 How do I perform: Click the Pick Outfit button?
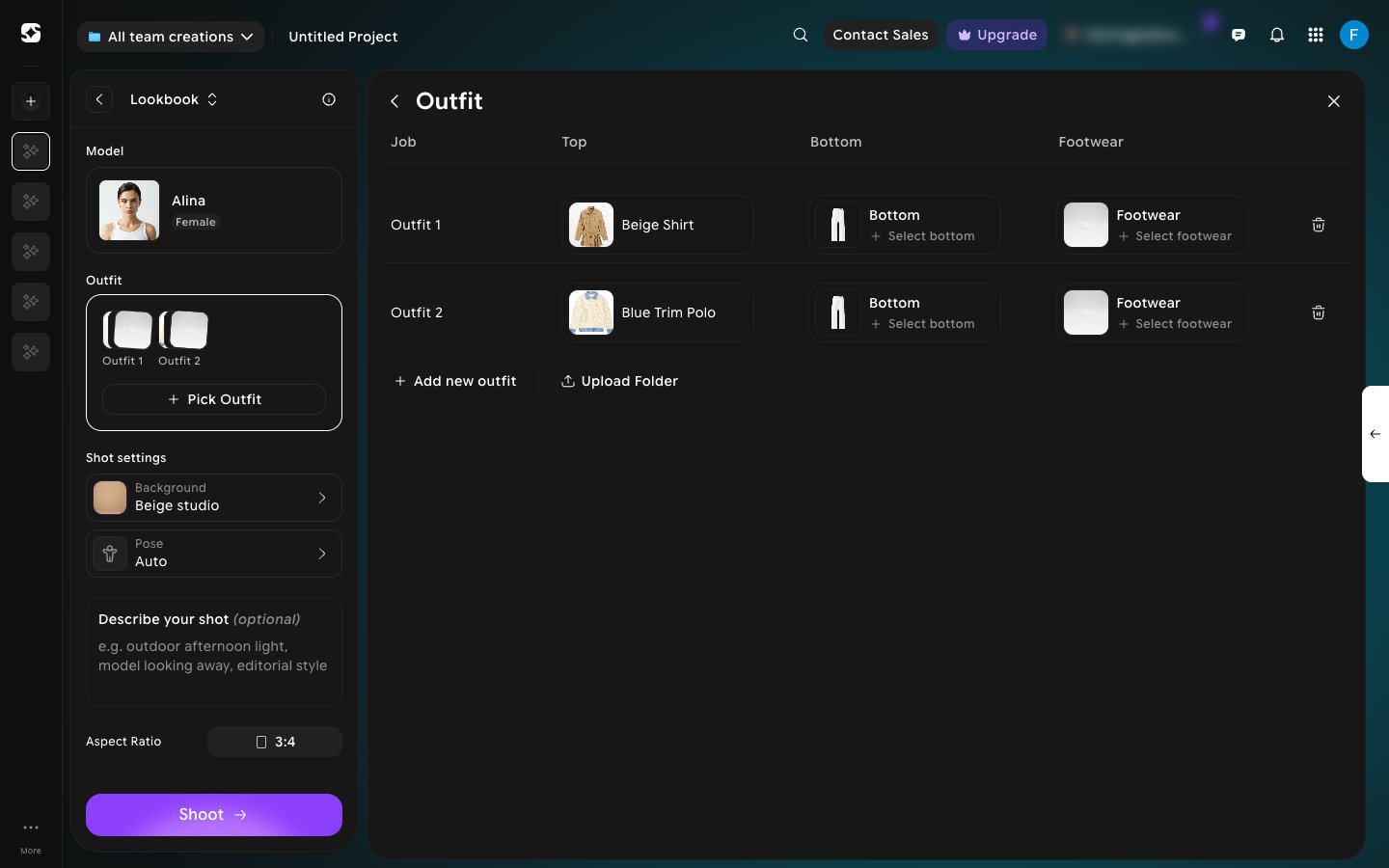click(214, 399)
